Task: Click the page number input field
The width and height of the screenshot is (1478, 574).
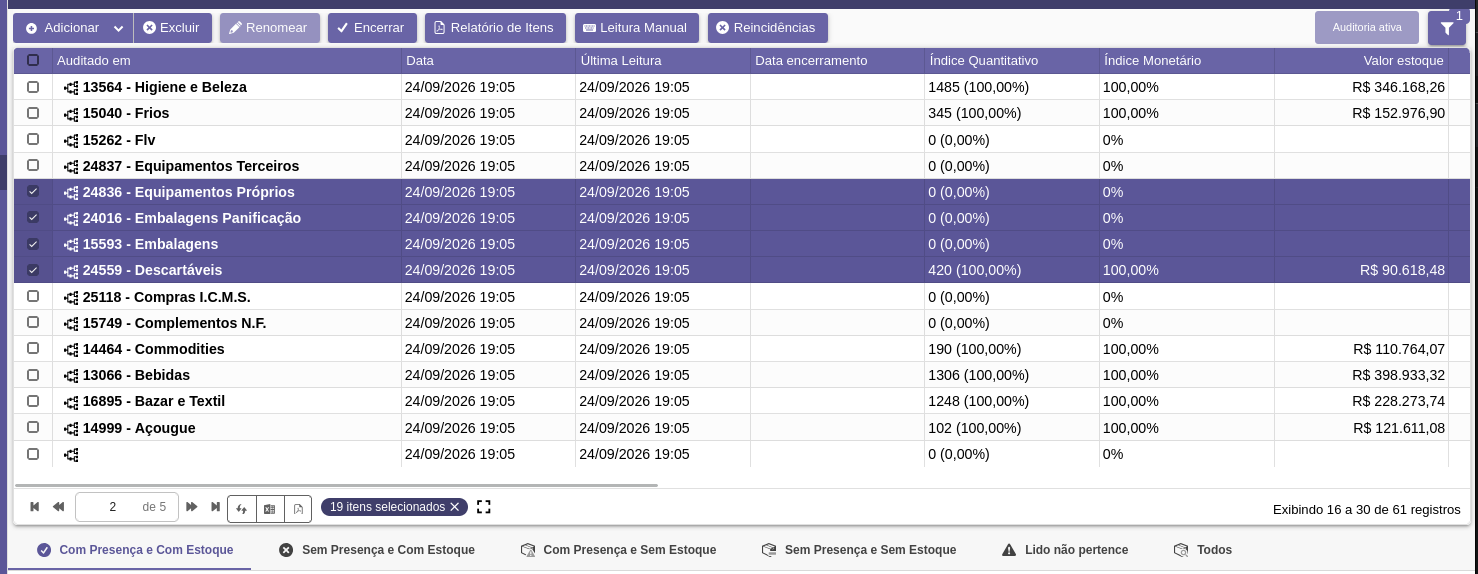Action: [113, 507]
